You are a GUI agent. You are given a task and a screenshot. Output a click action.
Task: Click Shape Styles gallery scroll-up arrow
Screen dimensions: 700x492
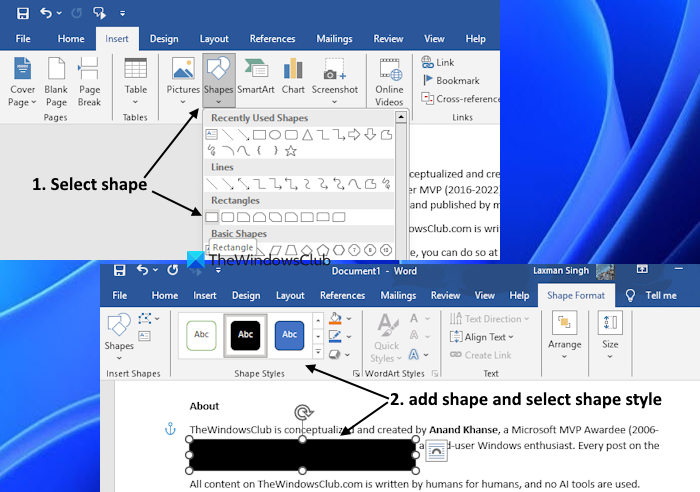[318, 320]
